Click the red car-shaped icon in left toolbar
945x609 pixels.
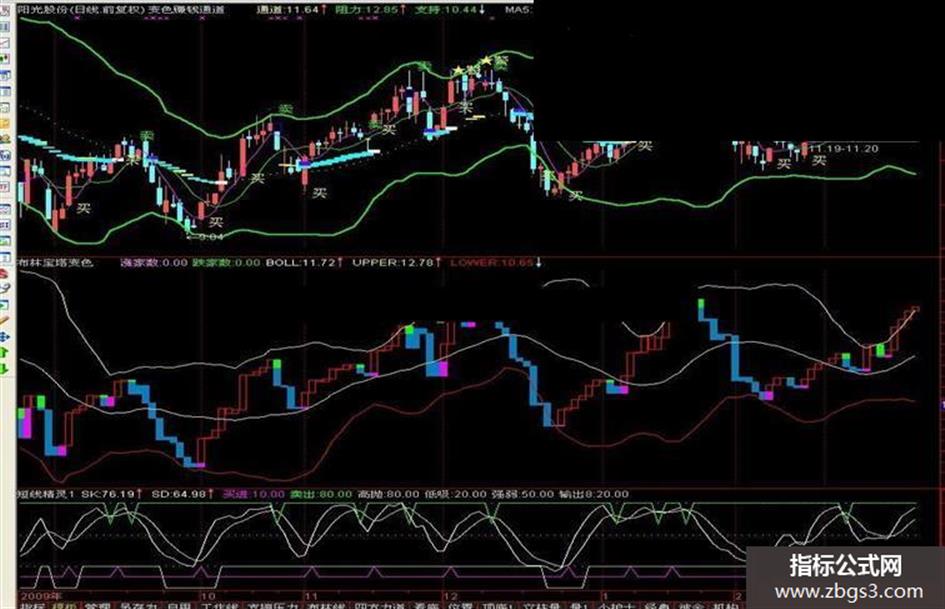(x=5, y=273)
